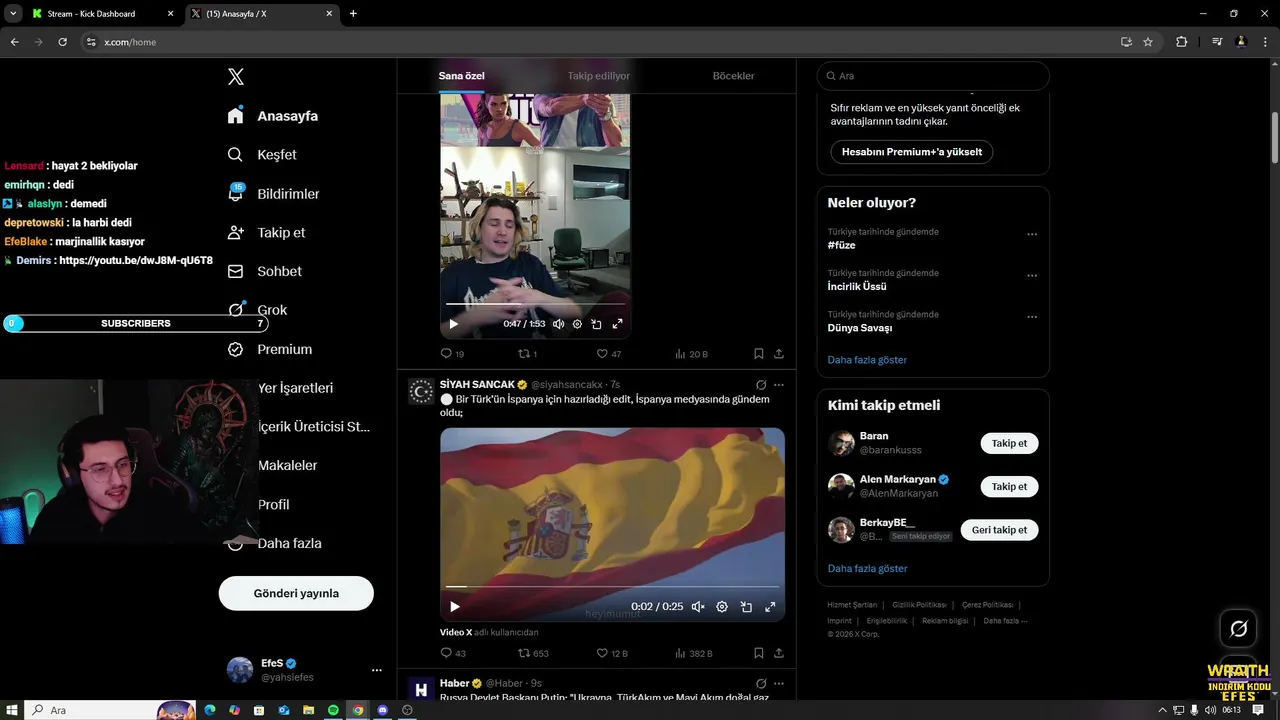Open more menu on Haber post
Image resolution: width=1280 pixels, height=720 pixels.
779,683
